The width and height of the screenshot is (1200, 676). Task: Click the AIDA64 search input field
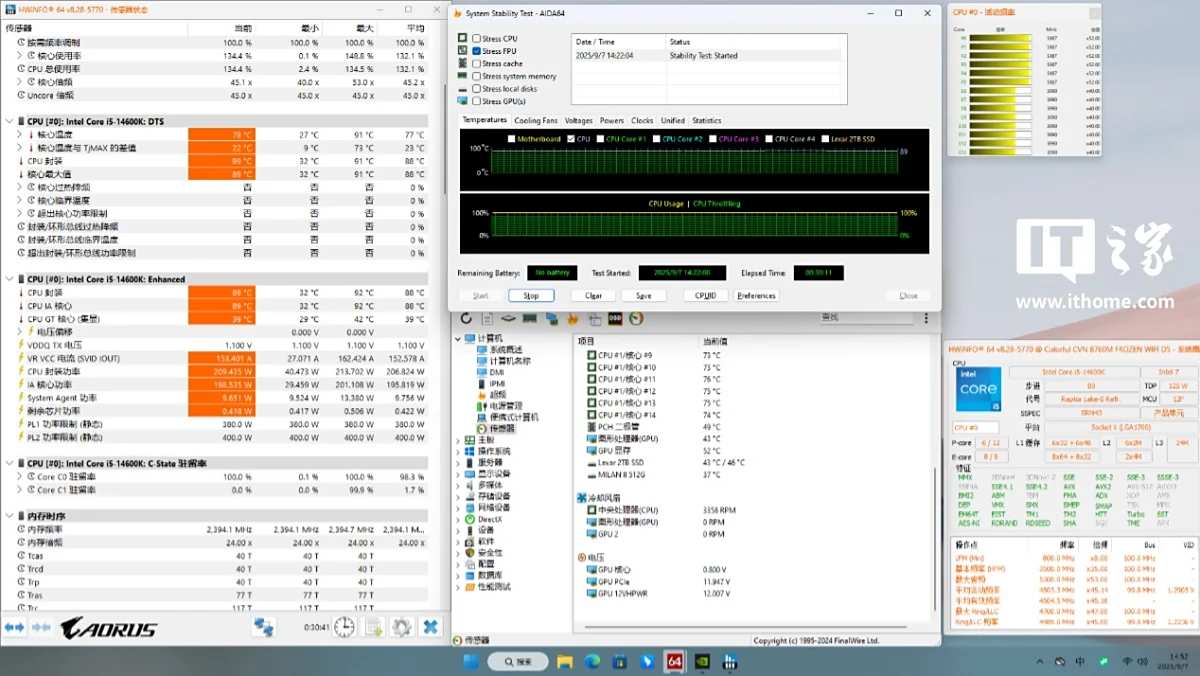pyautogui.click(x=865, y=318)
